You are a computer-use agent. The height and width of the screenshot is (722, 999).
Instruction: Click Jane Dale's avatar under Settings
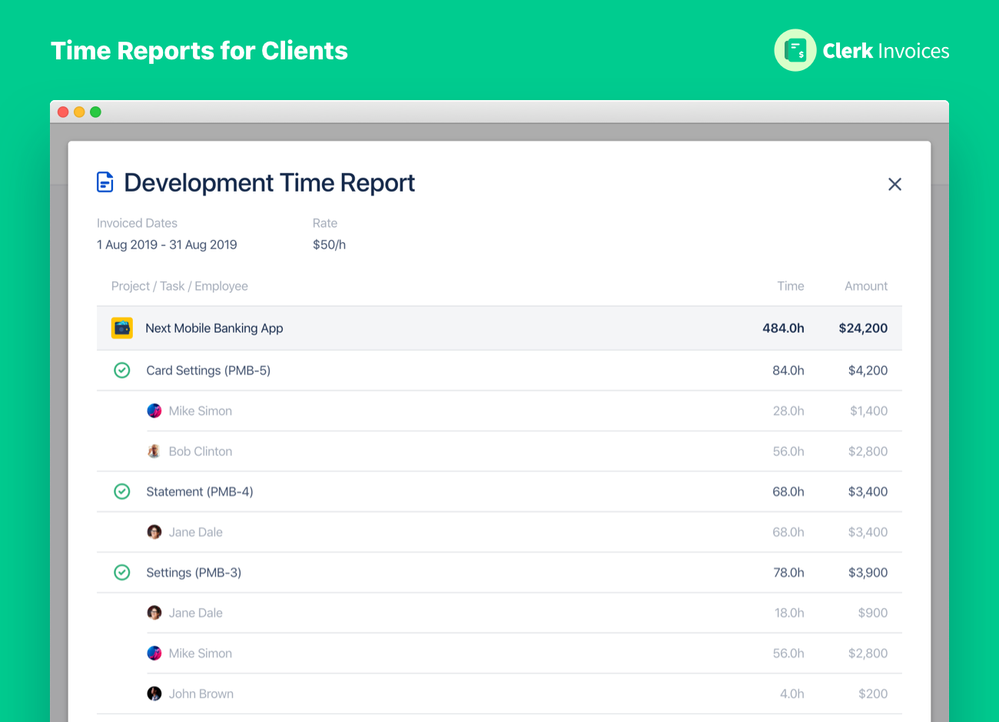coord(154,612)
